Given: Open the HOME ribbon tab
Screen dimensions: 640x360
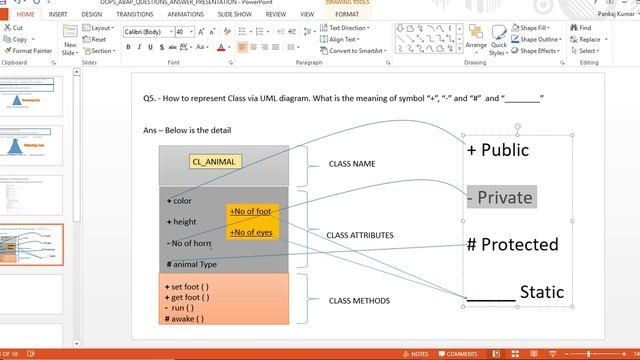Looking at the screenshot, I should tap(25, 14).
